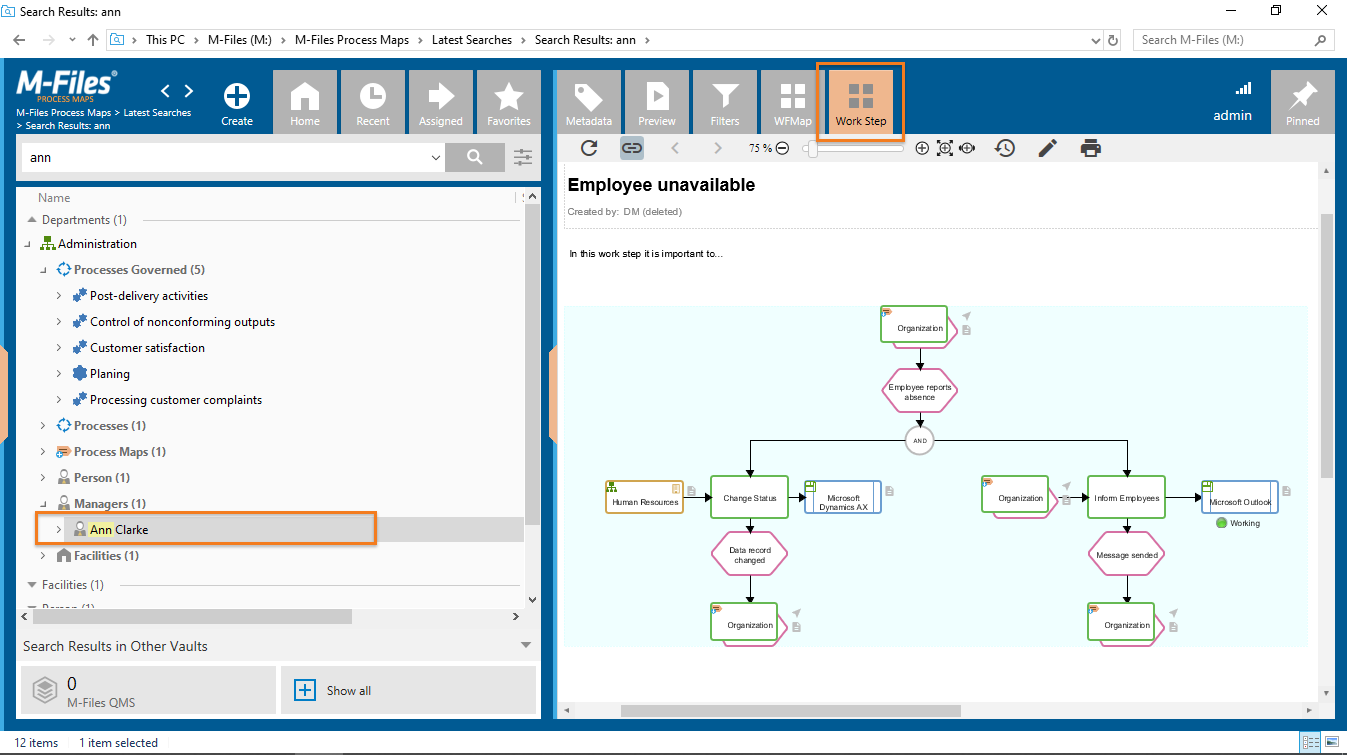Viewport: 1347px width, 755px height.
Task: Switch to the Preview tab
Action: (657, 101)
